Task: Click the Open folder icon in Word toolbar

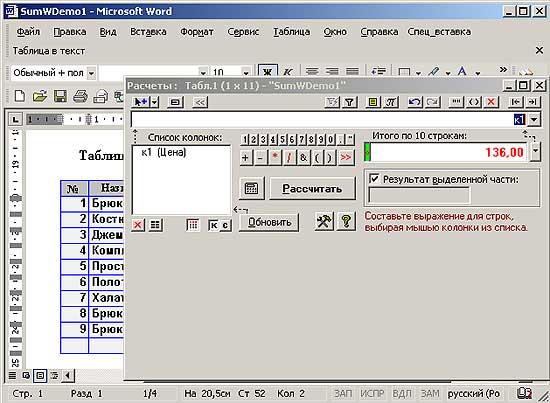Action: [40, 96]
